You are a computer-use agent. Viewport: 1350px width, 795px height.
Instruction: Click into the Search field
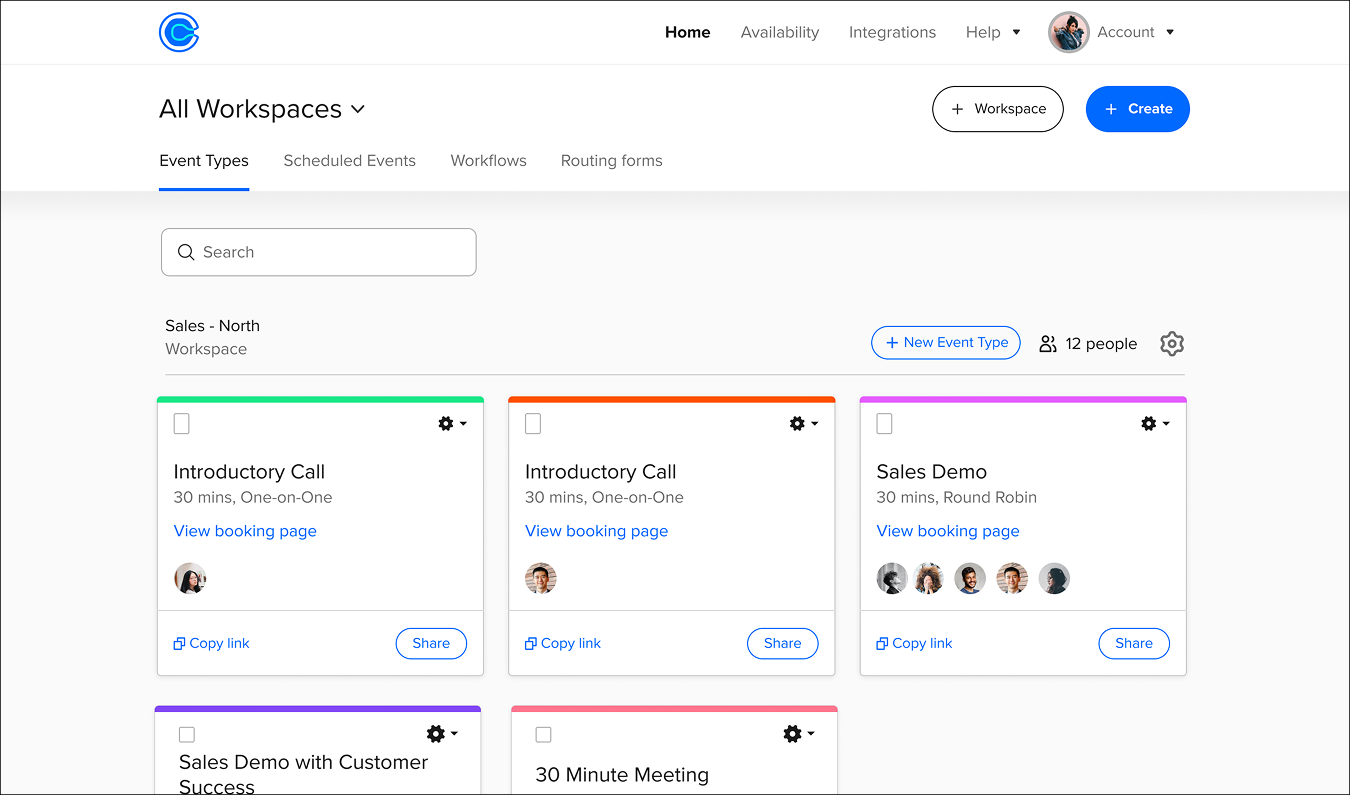click(319, 252)
